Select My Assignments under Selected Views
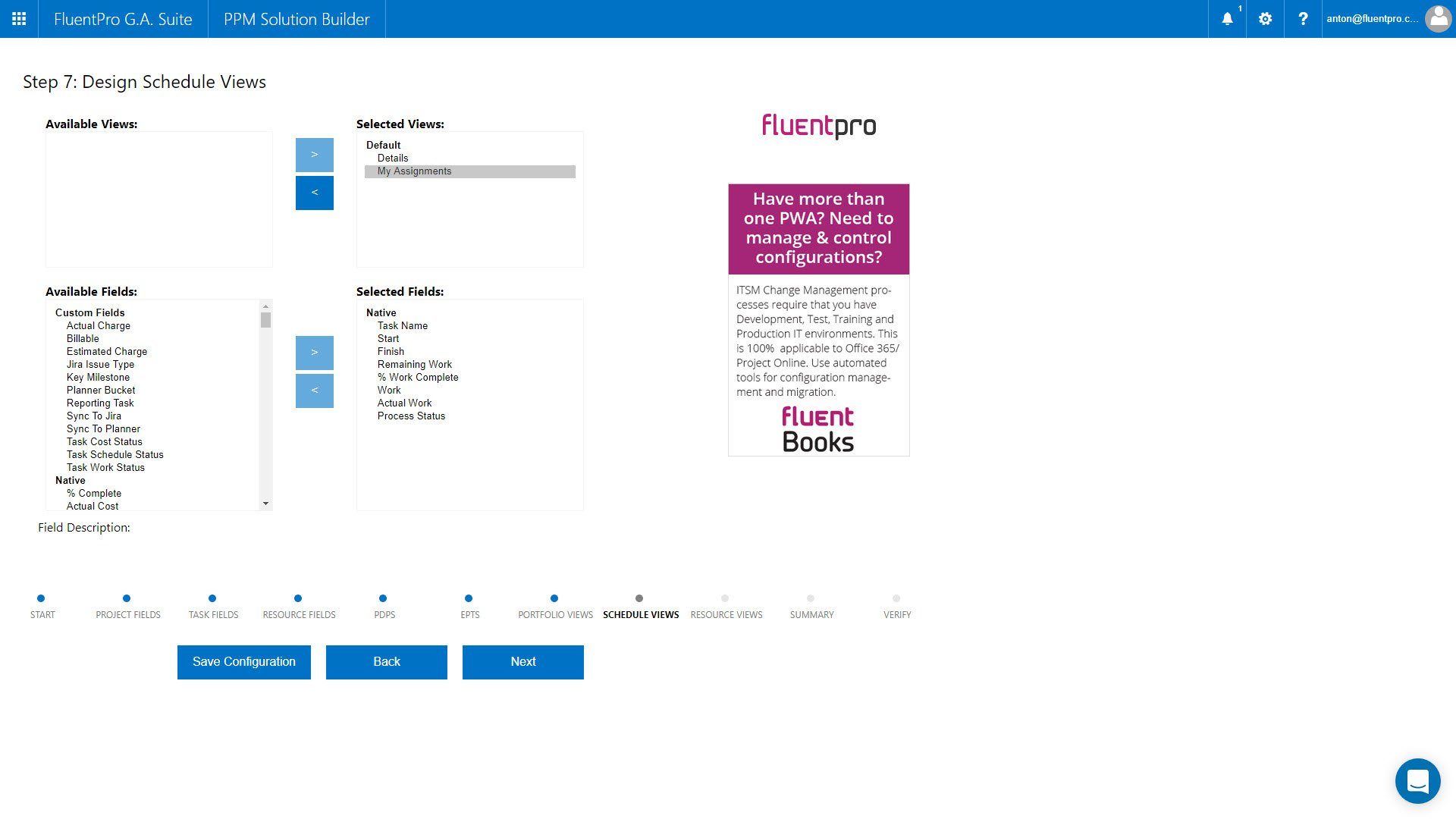The height and width of the screenshot is (819, 1456). [x=415, y=171]
